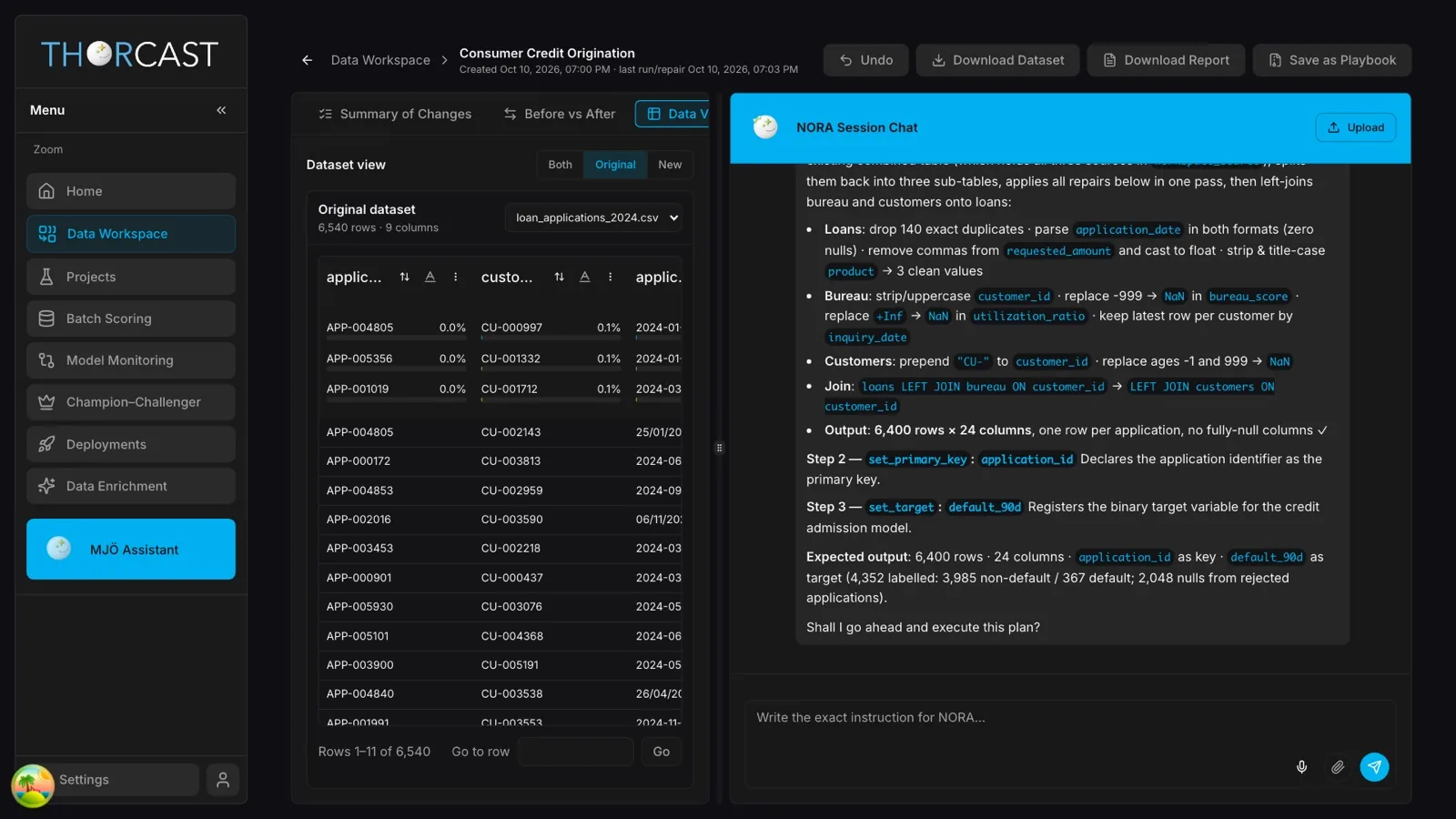Sort the custo... column
1456x819 pixels.
pyautogui.click(x=559, y=277)
